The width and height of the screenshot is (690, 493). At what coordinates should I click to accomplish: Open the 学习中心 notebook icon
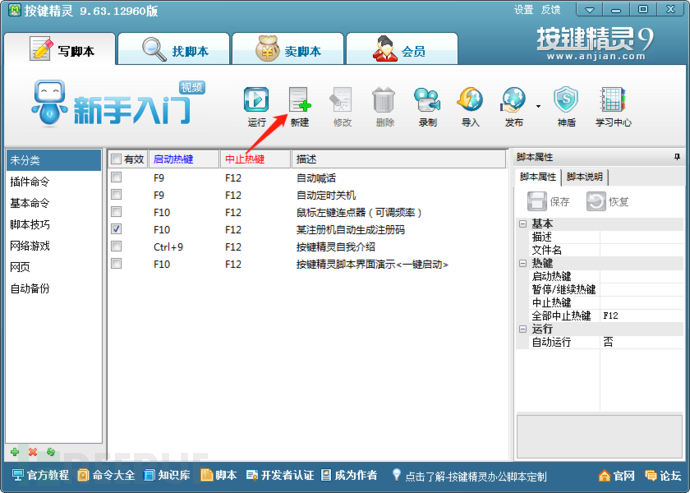tap(613, 99)
